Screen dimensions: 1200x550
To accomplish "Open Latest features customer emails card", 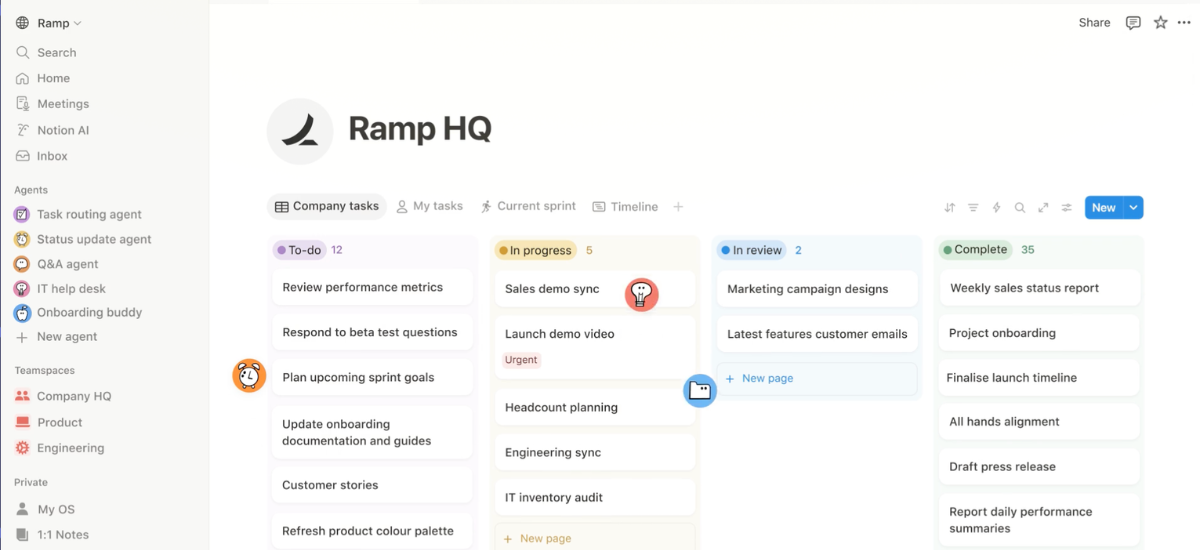I will coord(817,334).
